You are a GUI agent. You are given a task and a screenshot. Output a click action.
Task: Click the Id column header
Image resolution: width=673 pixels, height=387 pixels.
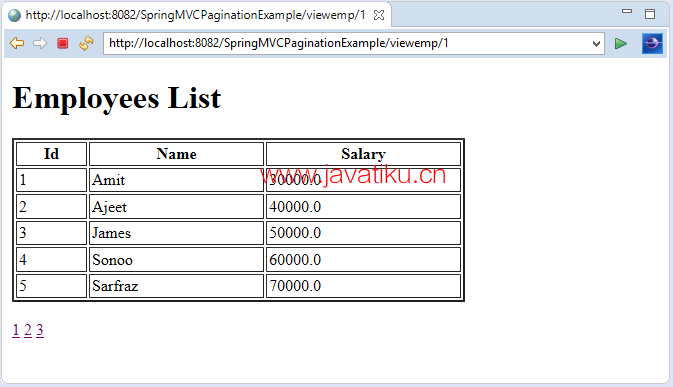coord(52,154)
